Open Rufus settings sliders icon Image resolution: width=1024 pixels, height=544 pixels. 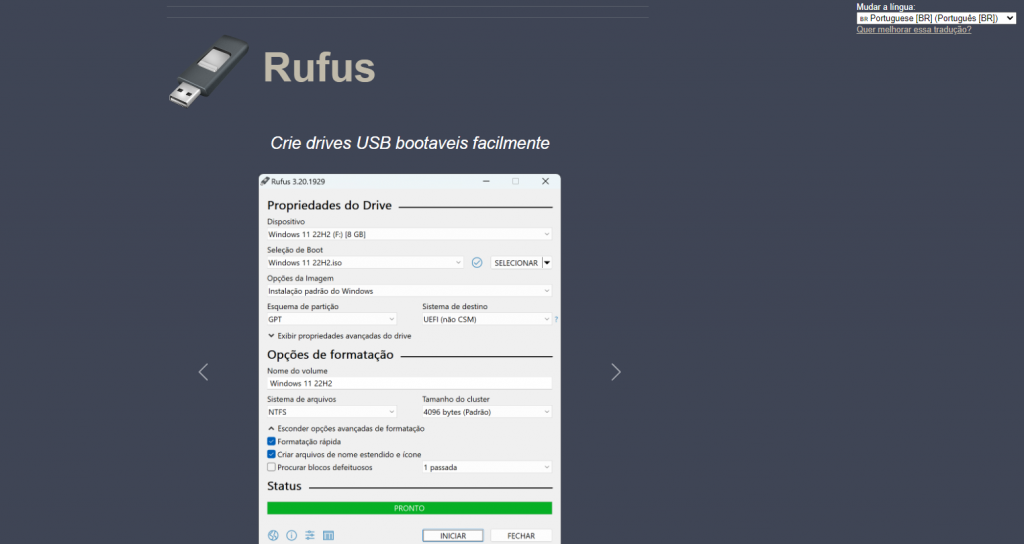click(x=310, y=536)
